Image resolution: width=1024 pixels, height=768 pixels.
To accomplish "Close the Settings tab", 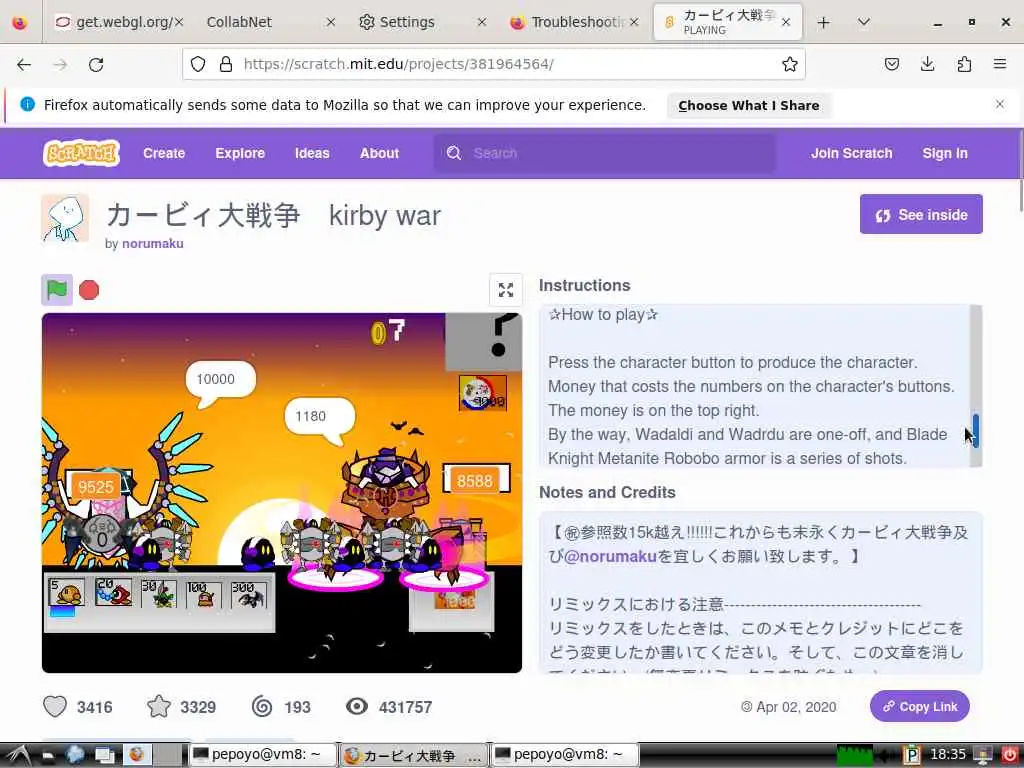I will pyautogui.click(x=481, y=22).
